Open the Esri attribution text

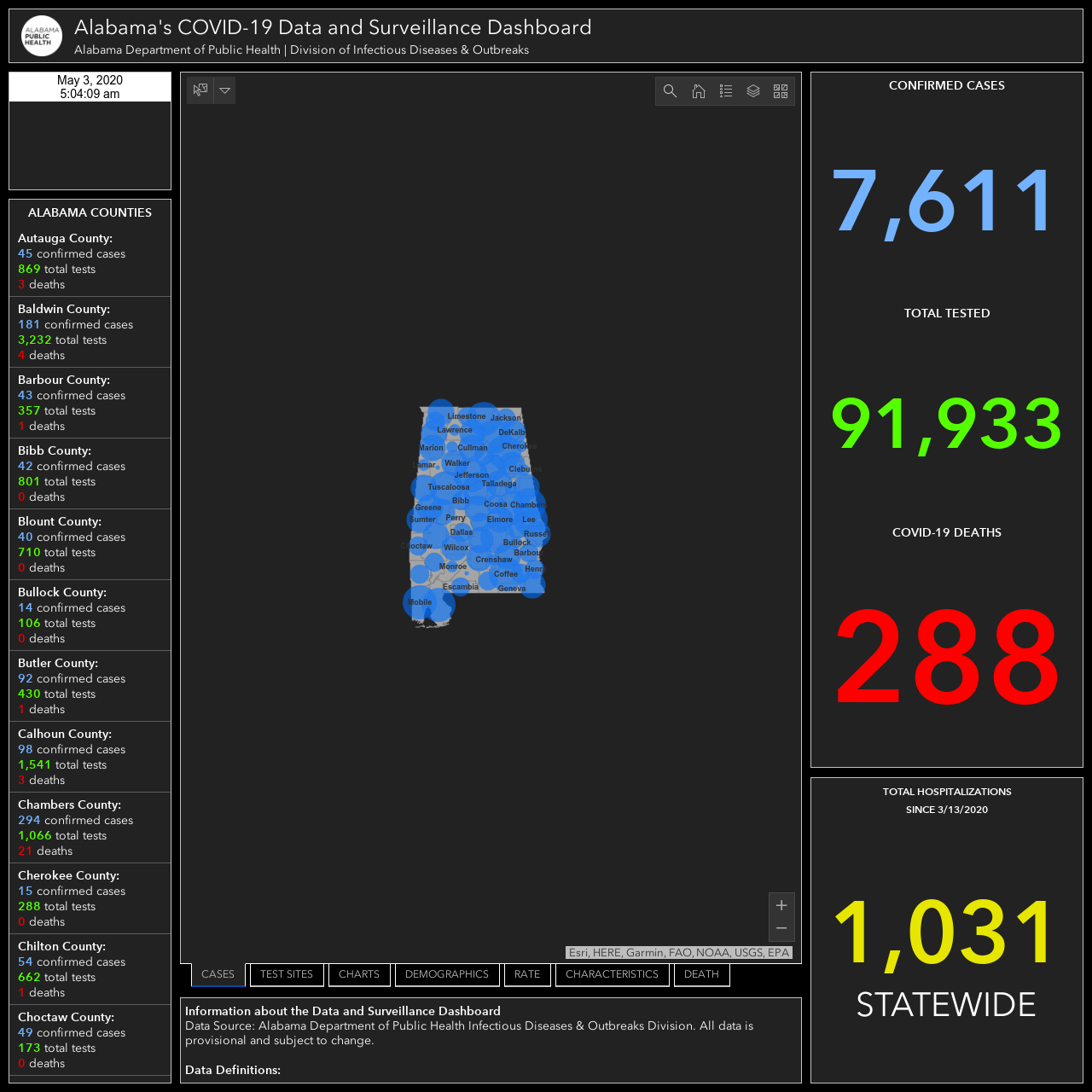[x=679, y=952]
